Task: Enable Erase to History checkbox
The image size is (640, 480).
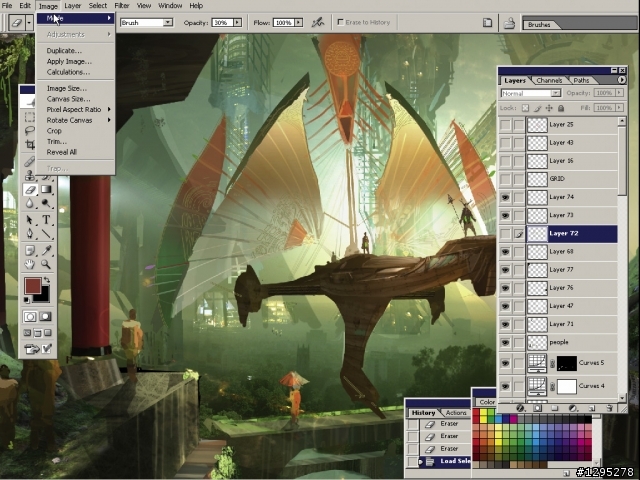Action: click(x=340, y=22)
